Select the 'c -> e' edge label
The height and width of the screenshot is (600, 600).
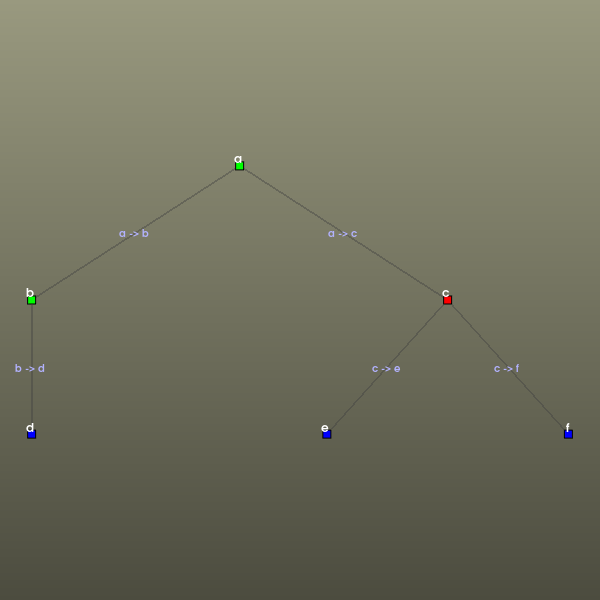(x=386, y=368)
